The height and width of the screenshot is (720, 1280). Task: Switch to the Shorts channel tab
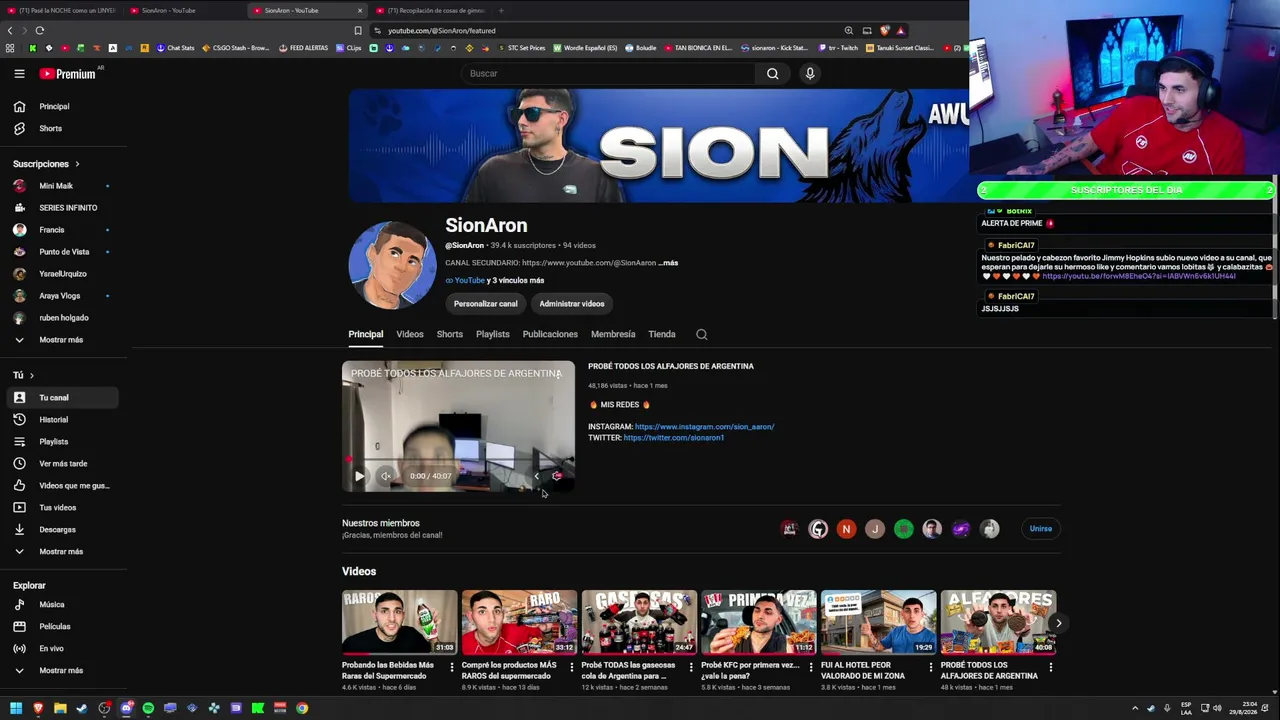click(450, 334)
